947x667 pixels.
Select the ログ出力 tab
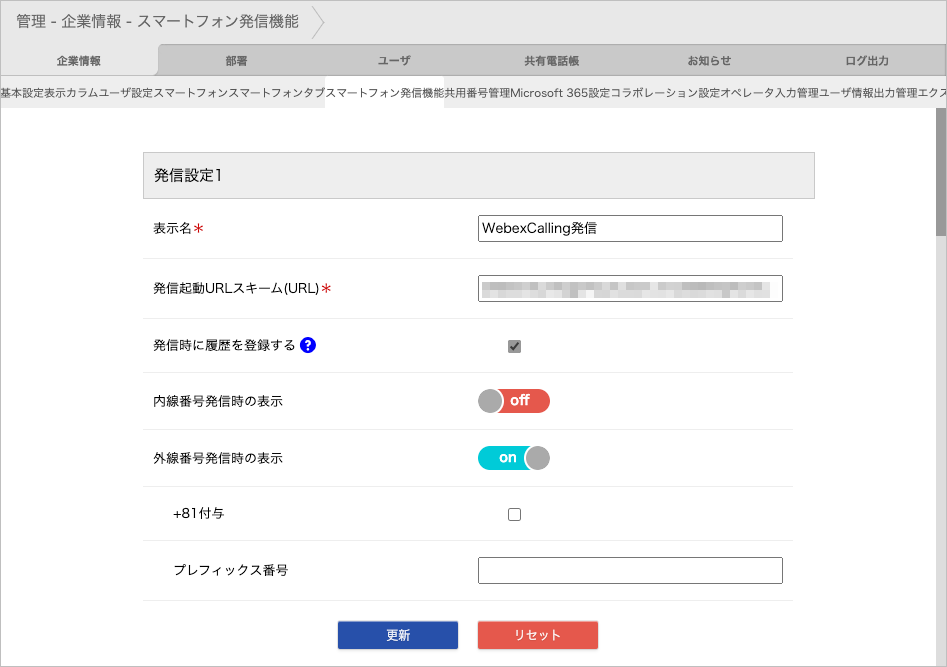tap(866, 61)
